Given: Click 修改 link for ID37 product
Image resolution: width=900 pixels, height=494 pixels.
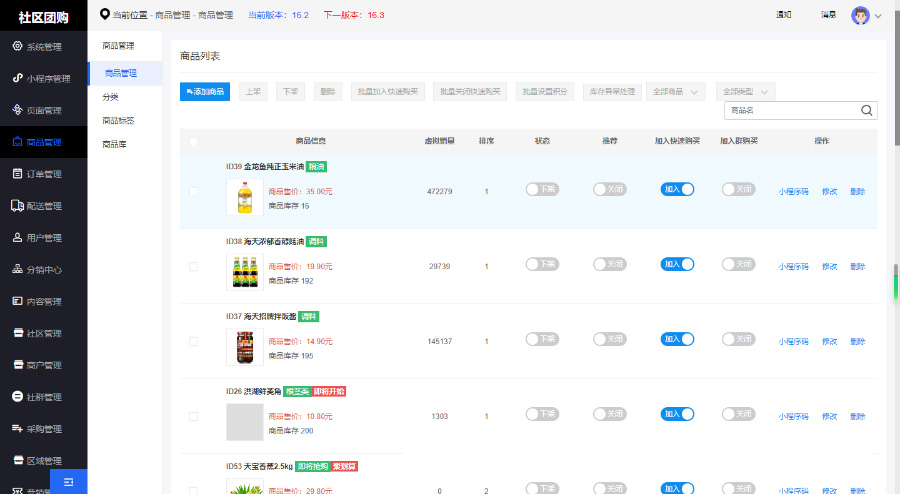Looking at the screenshot, I should tap(829, 342).
